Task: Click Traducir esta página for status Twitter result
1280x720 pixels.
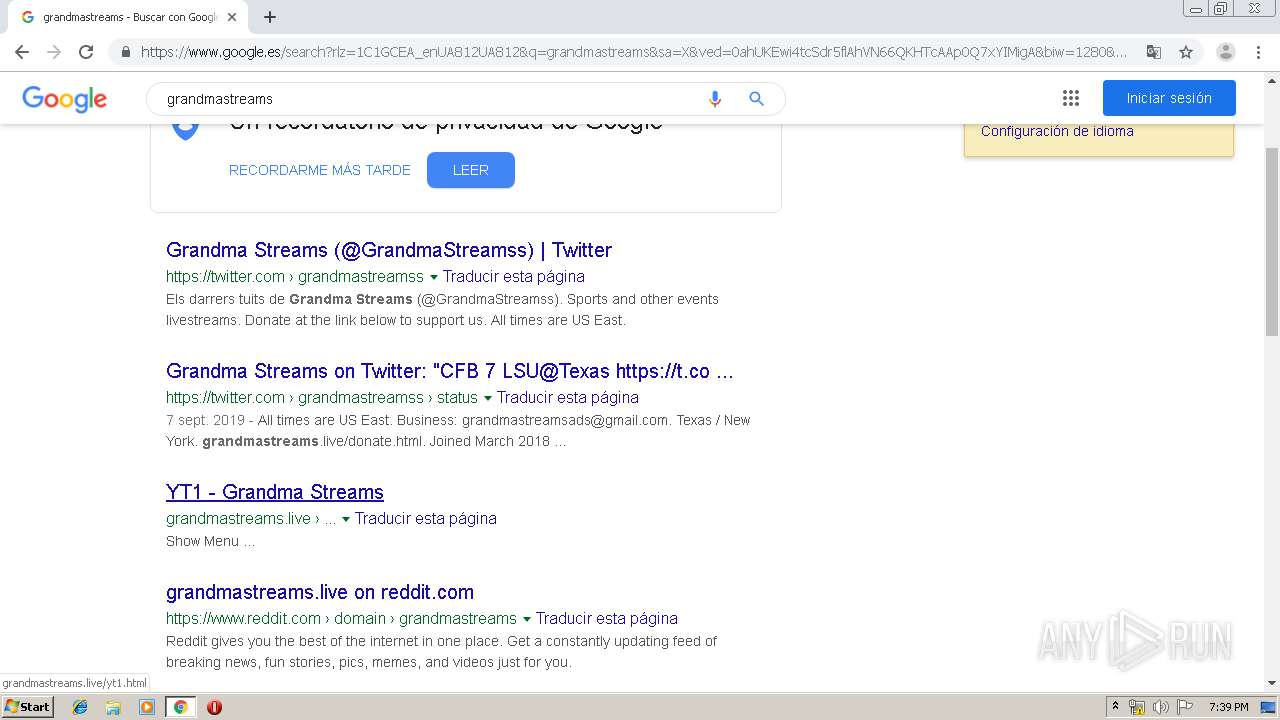Action: (x=568, y=397)
